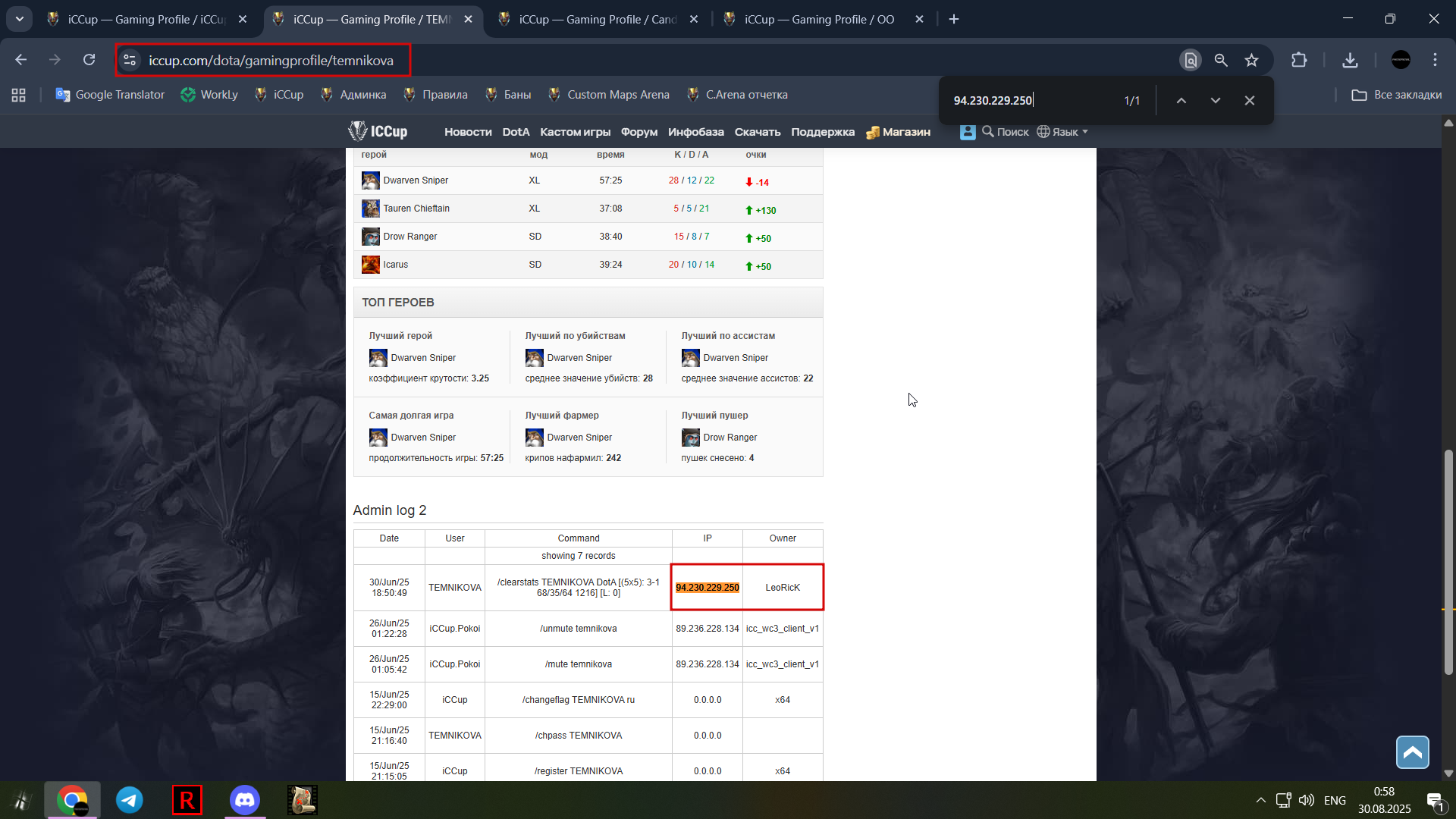Open the apps grid in bookmarks bar
Viewport: 1456px width, 819px height.
pyautogui.click(x=18, y=95)
